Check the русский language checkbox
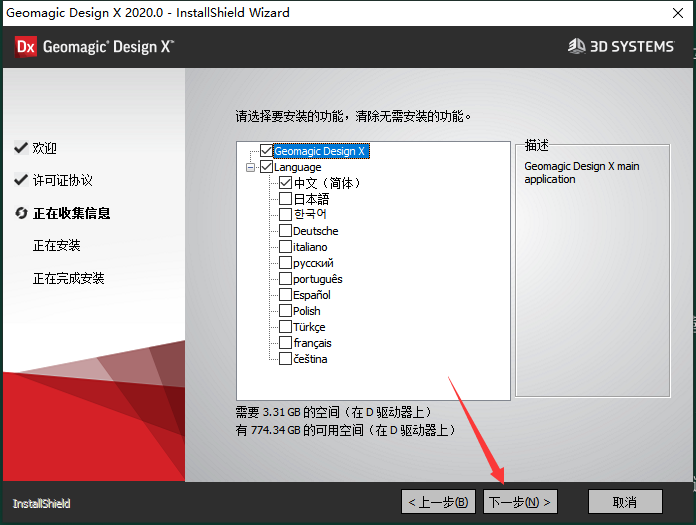Image resolution: width=696 pixels, height=525 pixels. tap(285, 263)
